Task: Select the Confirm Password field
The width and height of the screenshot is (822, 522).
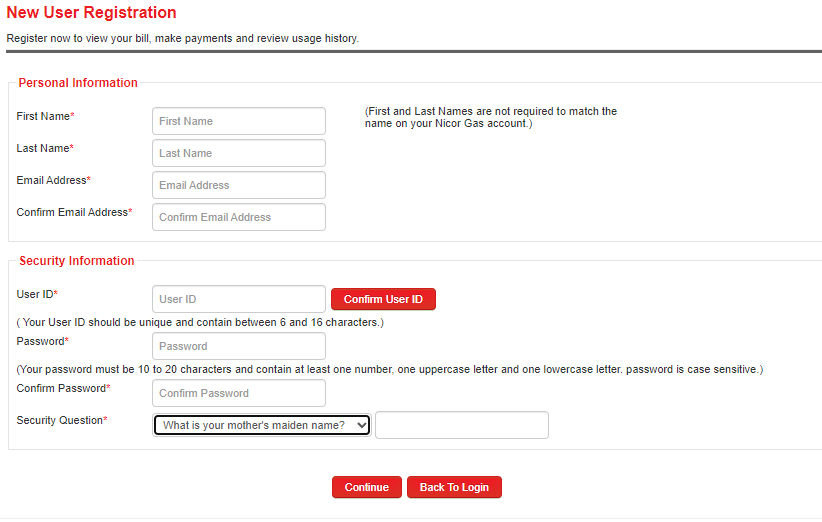Action: pos(239,393)
